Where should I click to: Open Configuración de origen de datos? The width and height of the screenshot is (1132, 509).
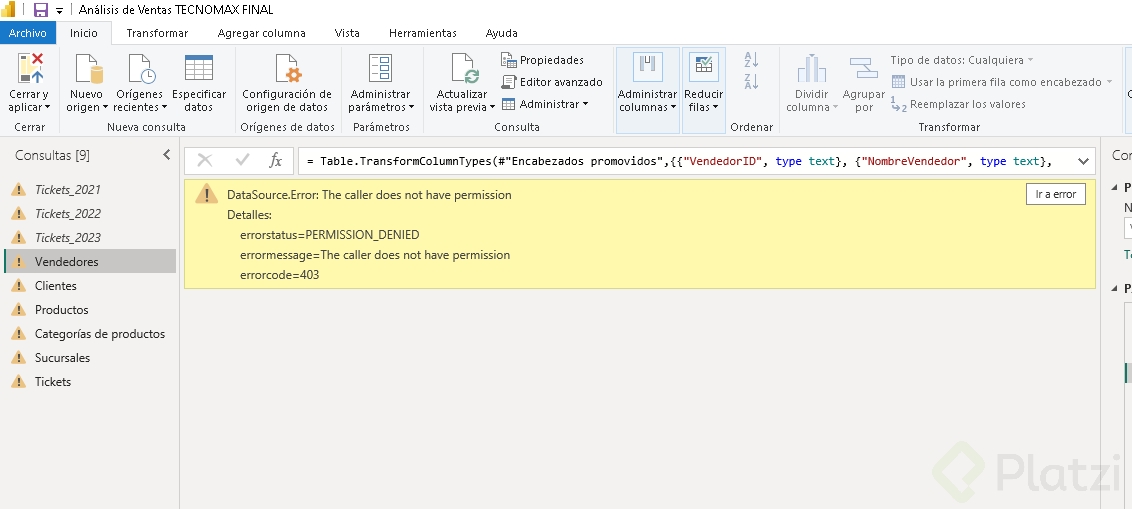click(x=287, y=83)
